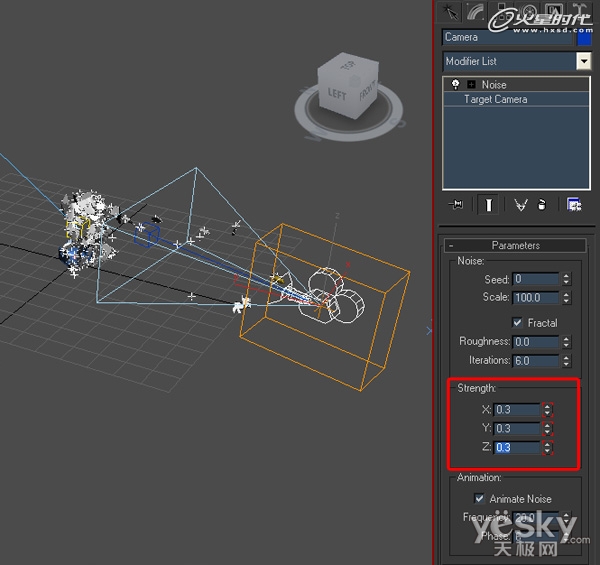Click Make Unique icon
The image size is (600, 565).
[x=521, y=205]
